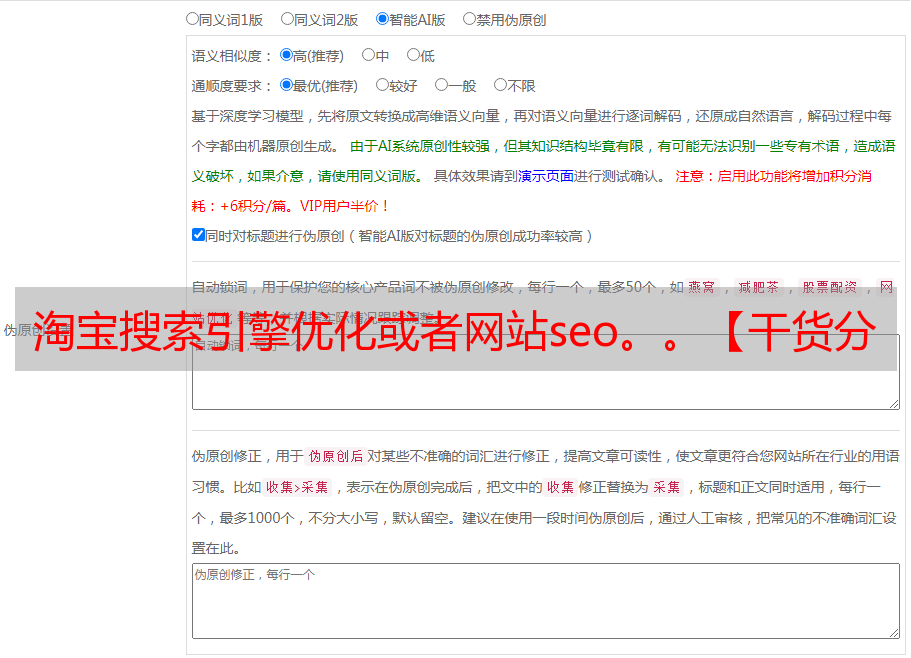Select 禁用伪原创 radio option
Viewport: 911px width, 658px height.
pyautogui.click(x=469, y=19)
